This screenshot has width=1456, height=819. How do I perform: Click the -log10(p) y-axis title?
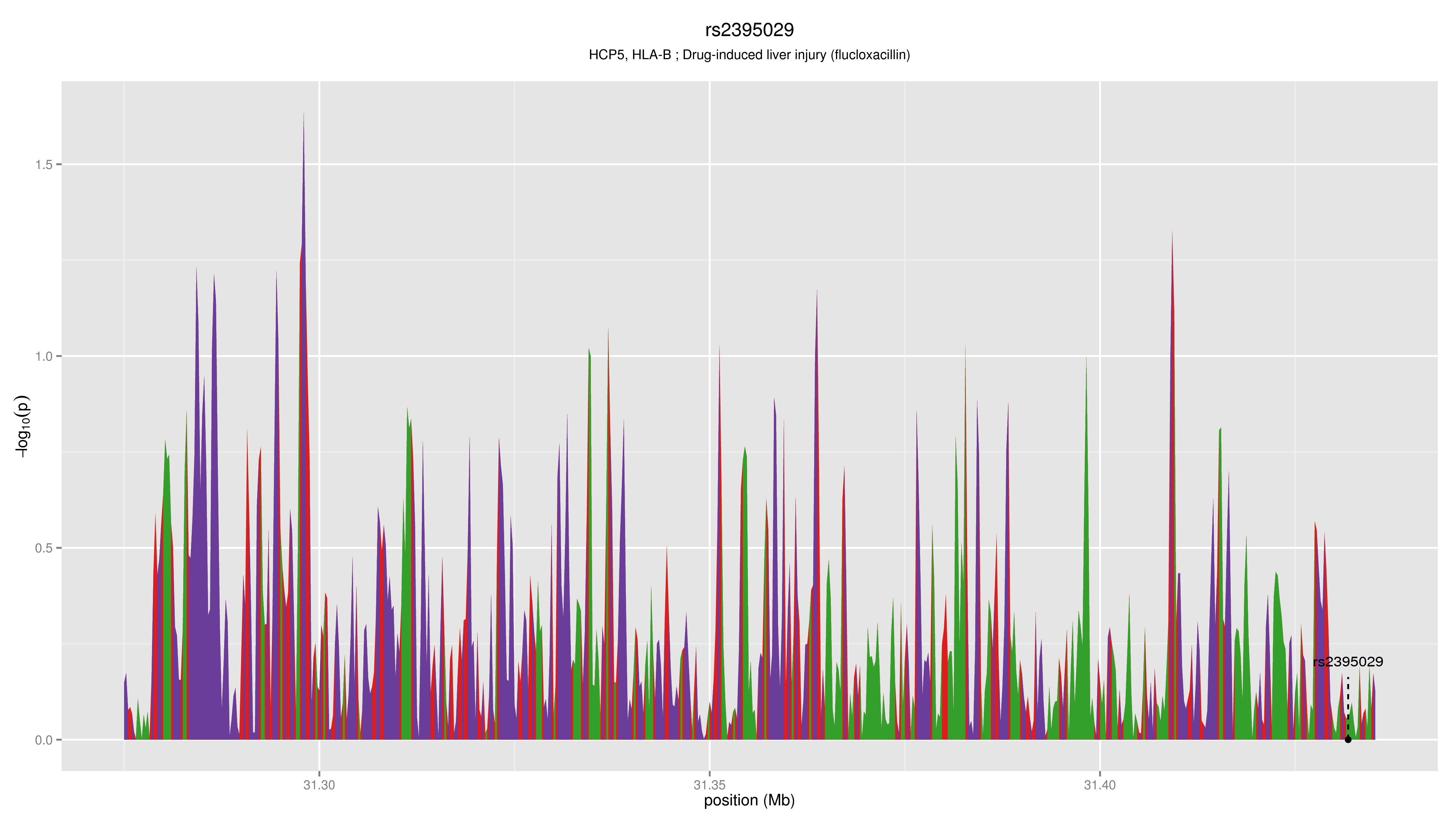(22, 426)
